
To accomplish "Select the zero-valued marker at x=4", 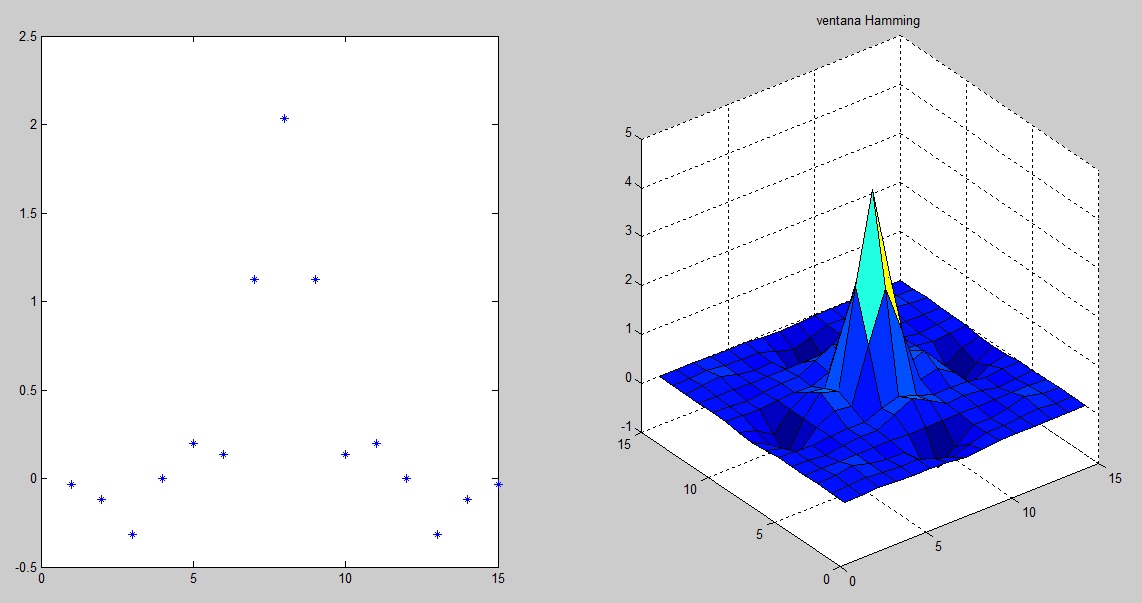I will click(x=162, y=478).
